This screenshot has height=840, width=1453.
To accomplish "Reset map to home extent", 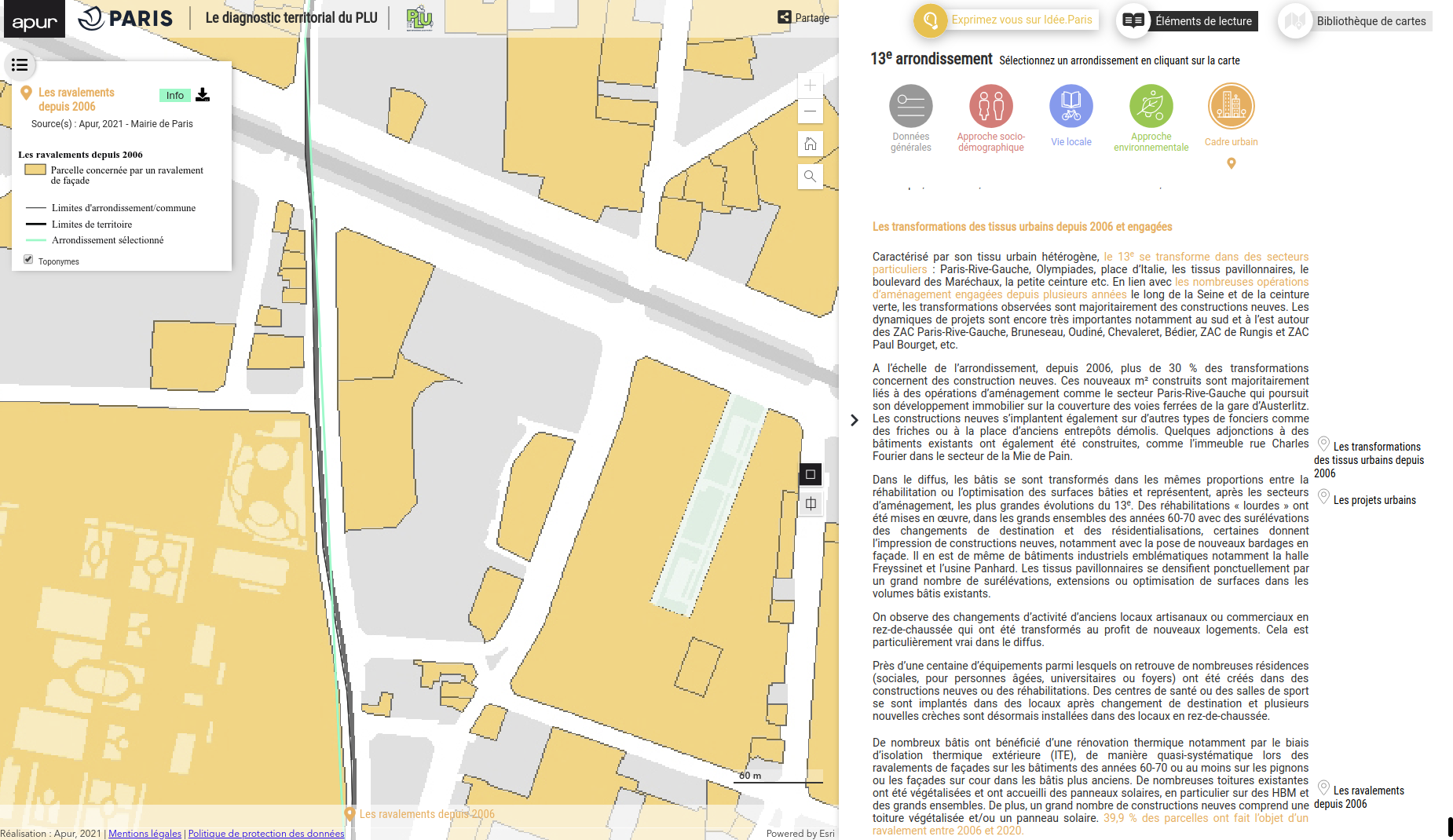I will tap(810, 144).
